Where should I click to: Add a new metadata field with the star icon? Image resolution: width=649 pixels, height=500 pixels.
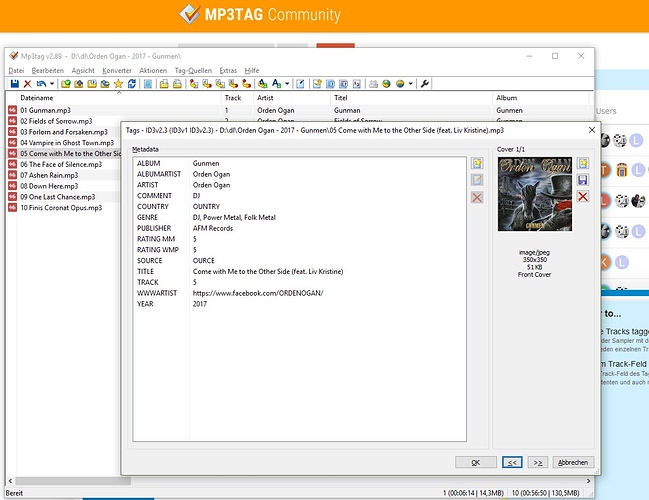[477, 163]
